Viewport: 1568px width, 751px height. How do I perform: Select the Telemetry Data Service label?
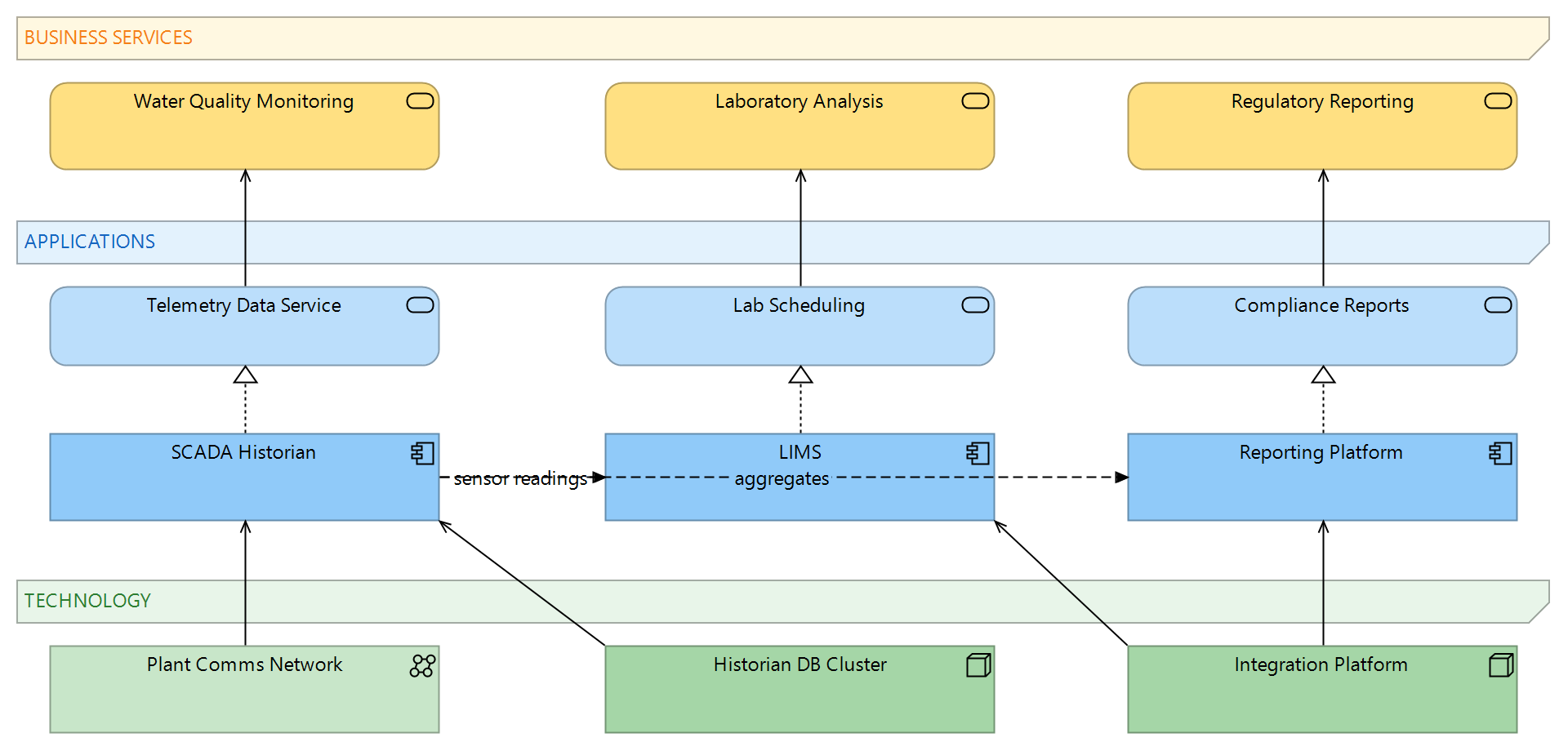click(x=243, y=306)
